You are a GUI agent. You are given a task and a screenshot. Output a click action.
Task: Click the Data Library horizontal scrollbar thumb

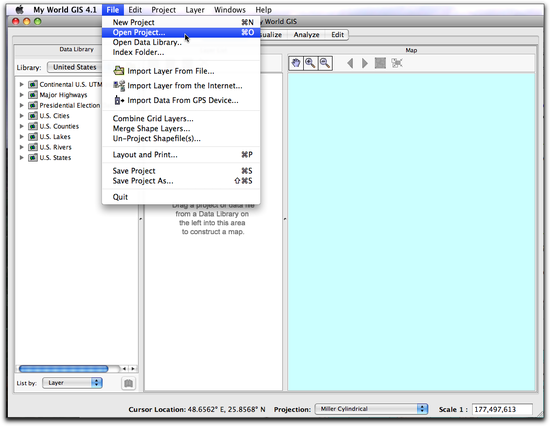coord(63,369)
